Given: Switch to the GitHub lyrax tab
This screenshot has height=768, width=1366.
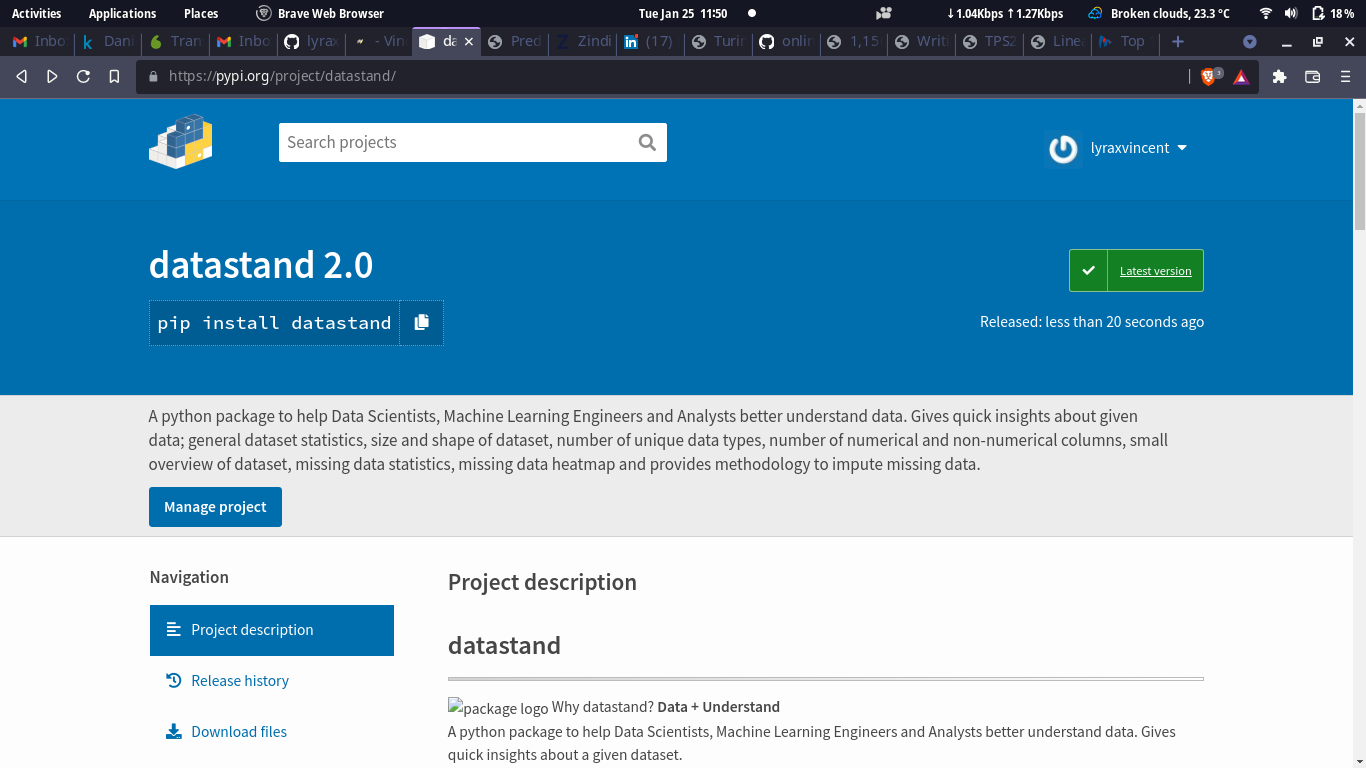Looking at the screenshot, I should pos(310,41).
